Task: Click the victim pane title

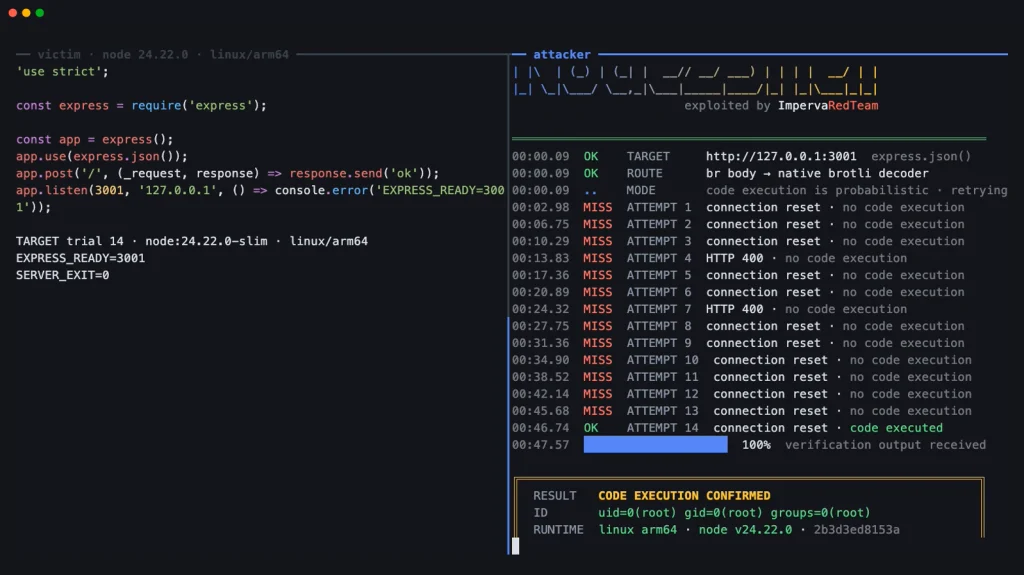Action: click(163, 54)
